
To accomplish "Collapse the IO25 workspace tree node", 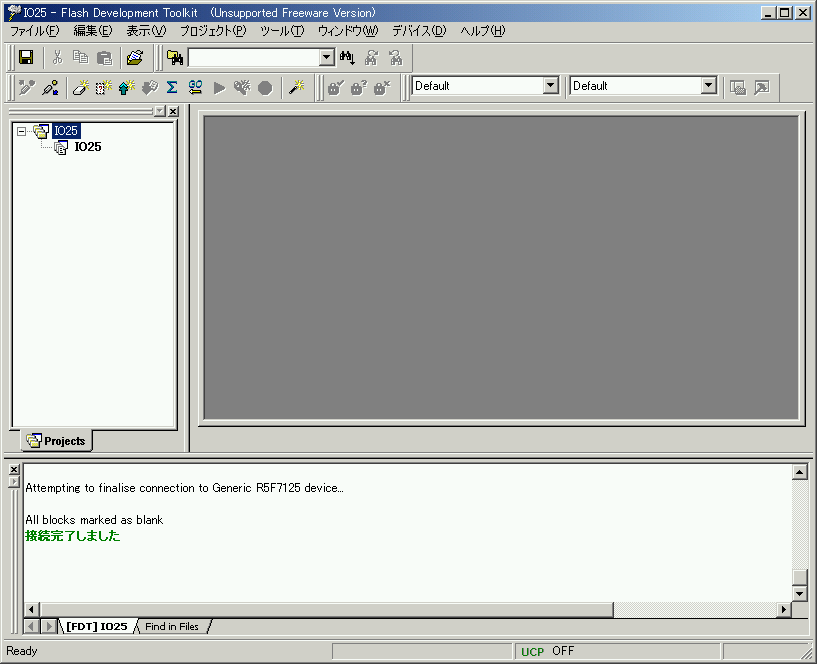I will (21, 131).
